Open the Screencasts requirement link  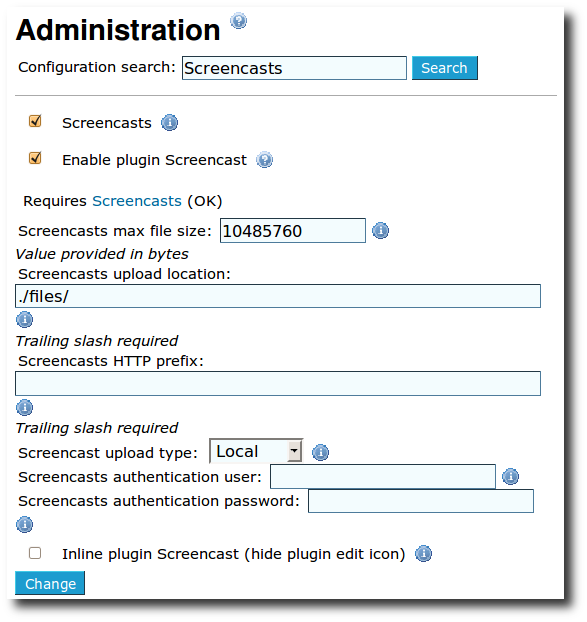click(137, 201)
